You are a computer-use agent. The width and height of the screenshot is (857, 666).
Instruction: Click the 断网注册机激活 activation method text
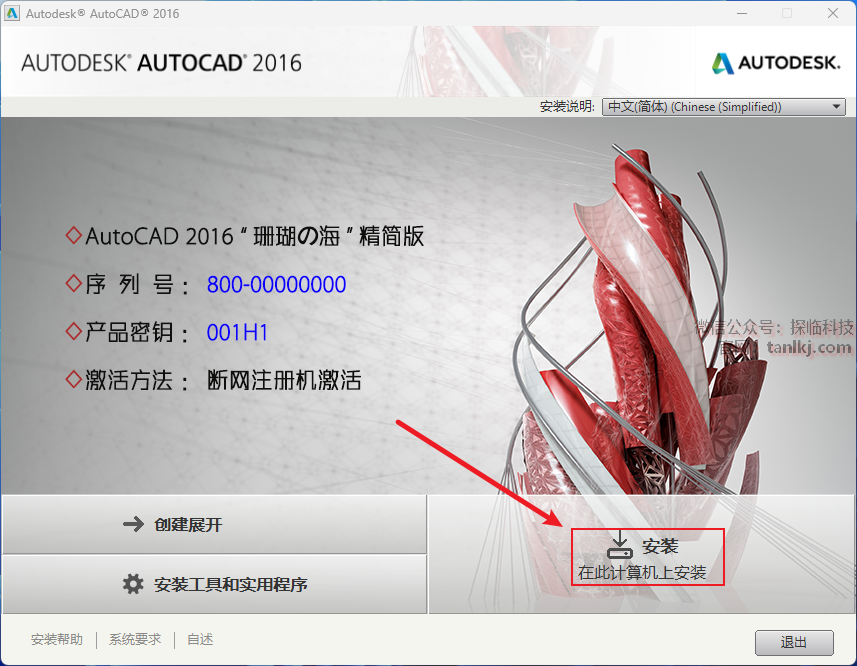click(x=284, y=380)
